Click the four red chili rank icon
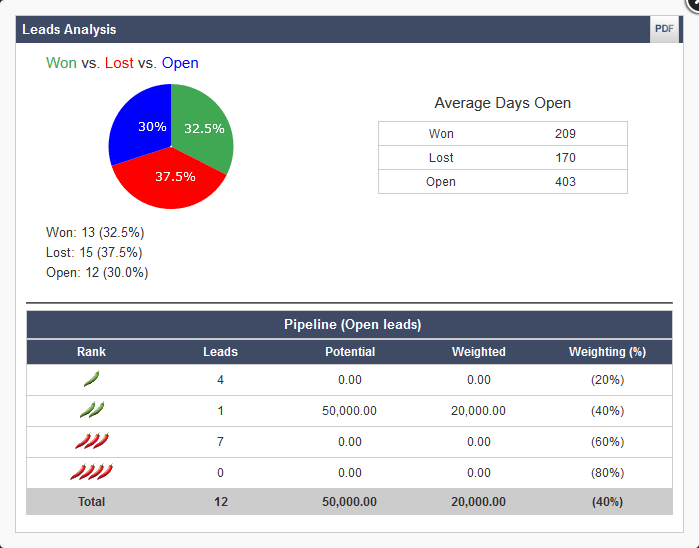Viewport: 699px width, 548px height. click(91, 472)
